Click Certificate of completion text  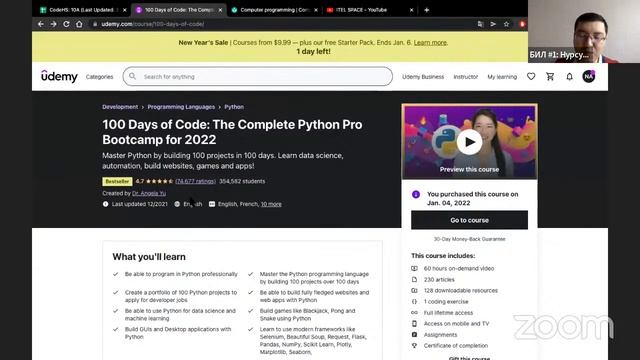pos(456,346)
